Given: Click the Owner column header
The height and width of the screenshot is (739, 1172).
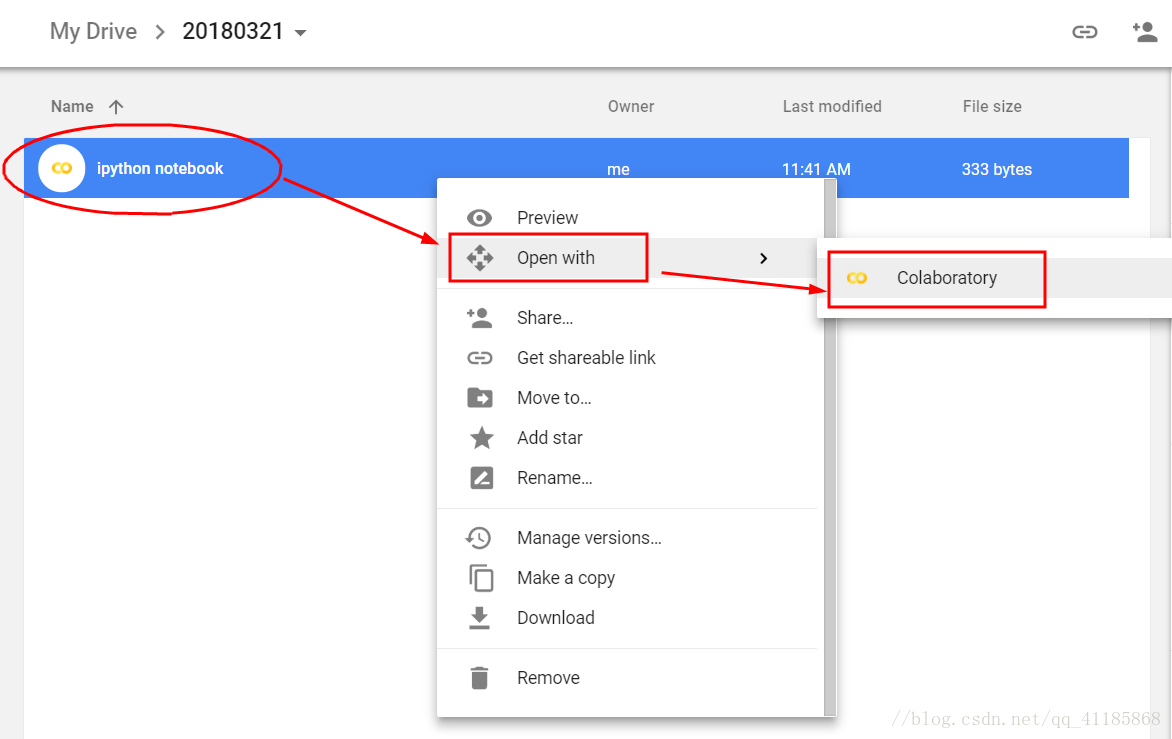Looking at the screenshot, I should 631,106.
